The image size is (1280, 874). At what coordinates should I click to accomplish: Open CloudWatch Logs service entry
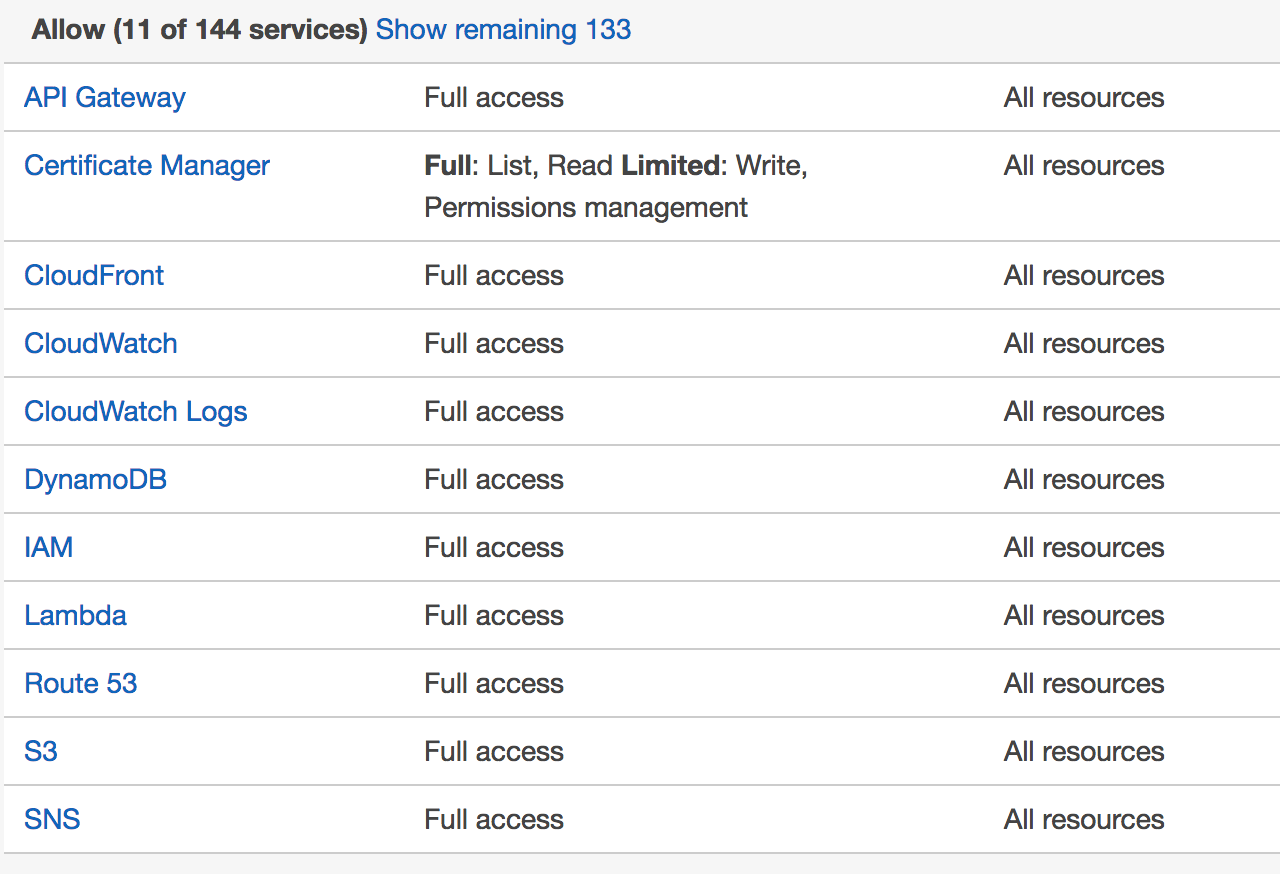[135, 411]
